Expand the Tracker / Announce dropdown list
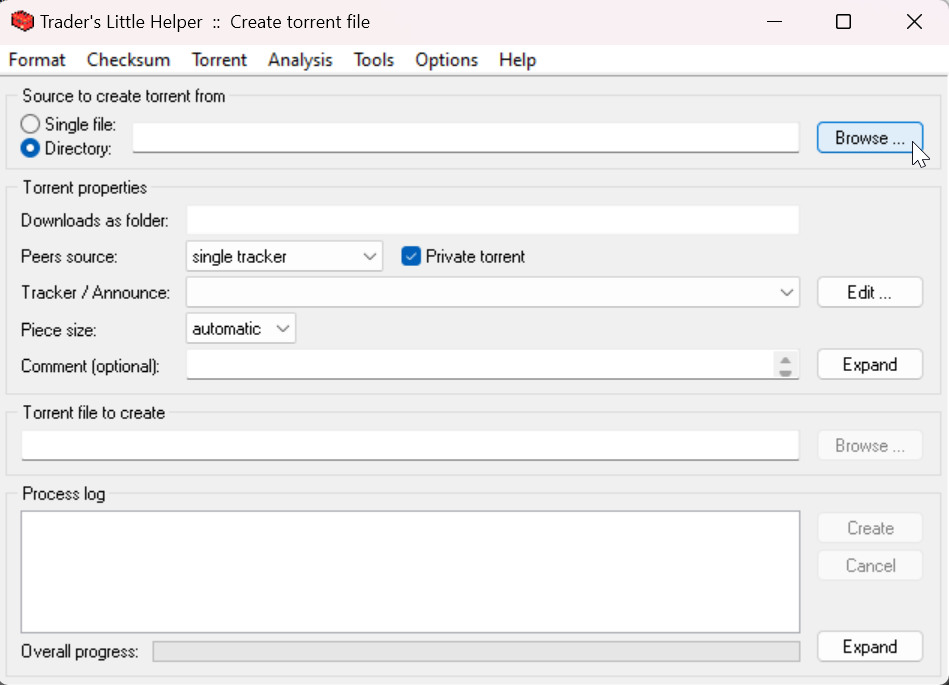 point(787,293)
